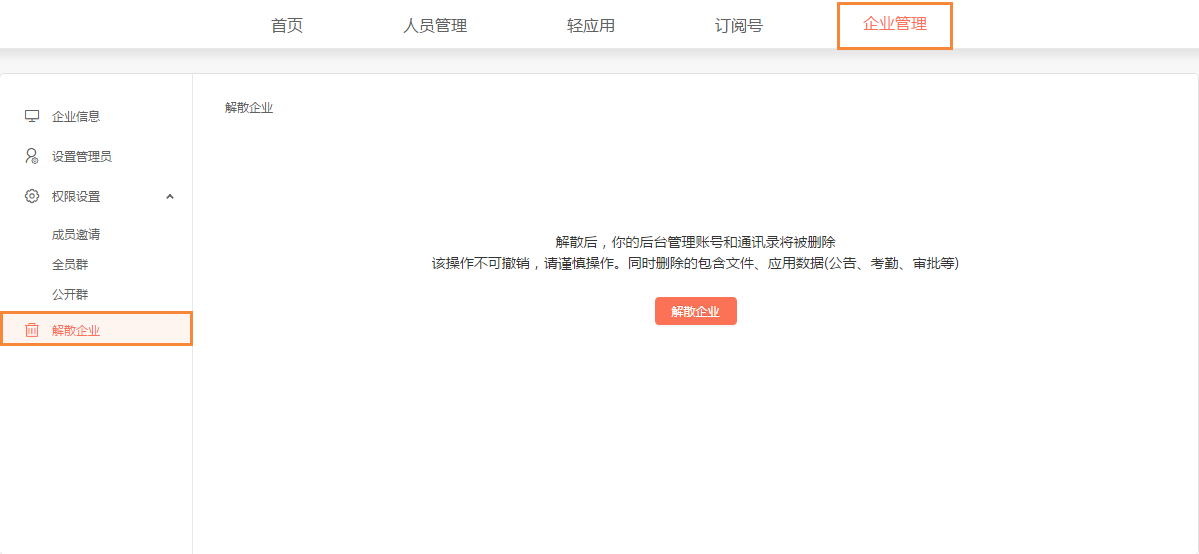Click the 解散企业 page heading text
This screenshot has width=1199, height=554.
pos(249,108)
